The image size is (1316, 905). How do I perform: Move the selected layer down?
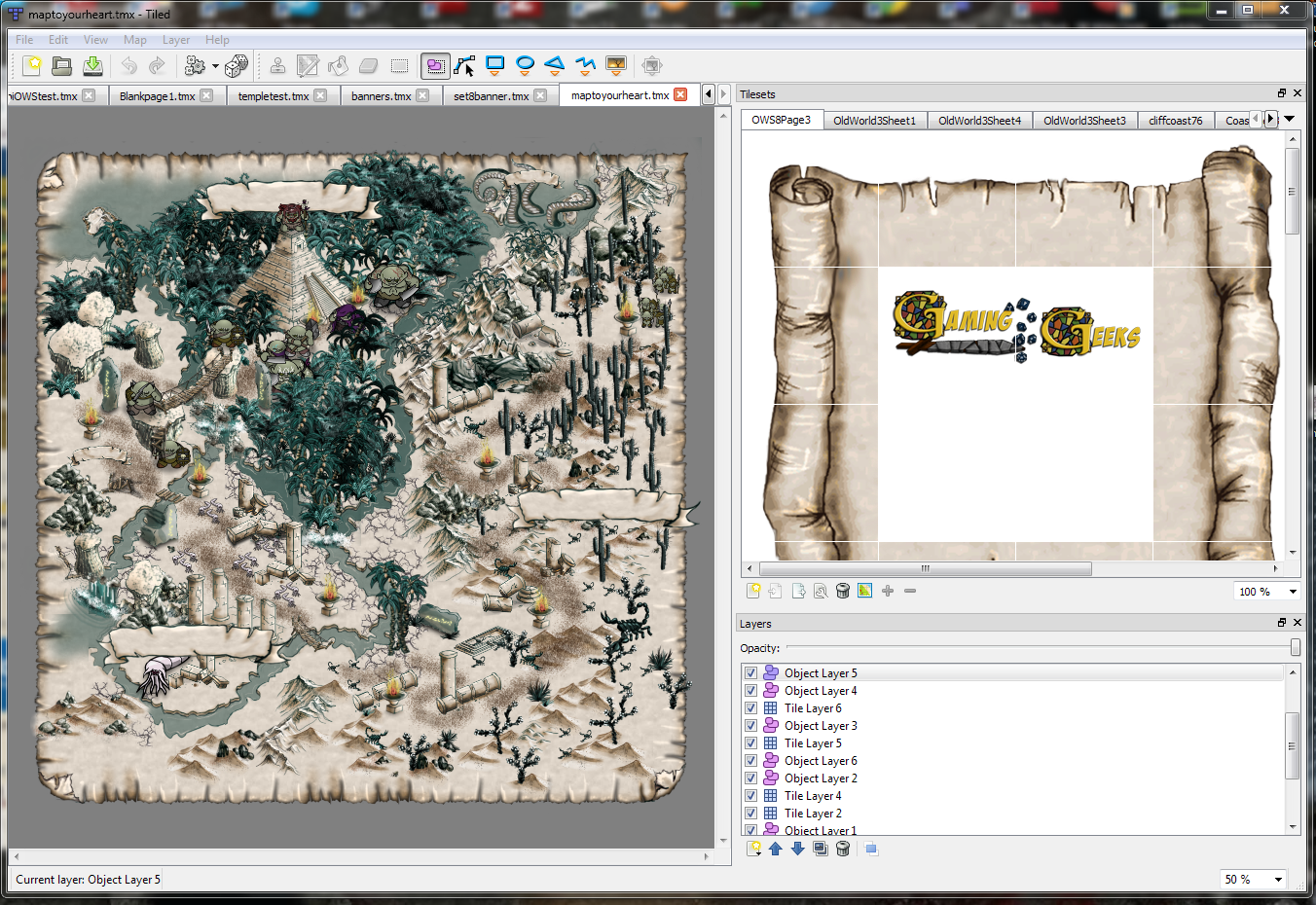(x=798, y=849)
